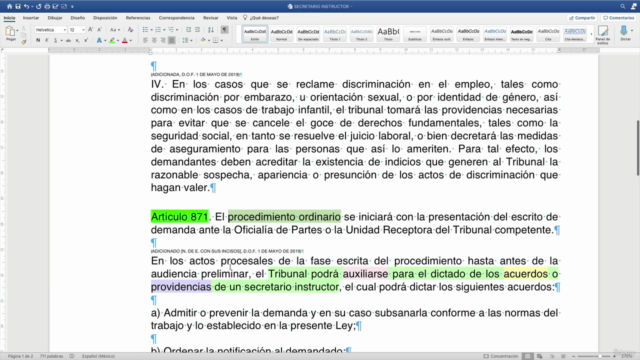Toggle justified alignment
Image resolution: width=640 pixels, height=360 pixels.
click(172, 40)
